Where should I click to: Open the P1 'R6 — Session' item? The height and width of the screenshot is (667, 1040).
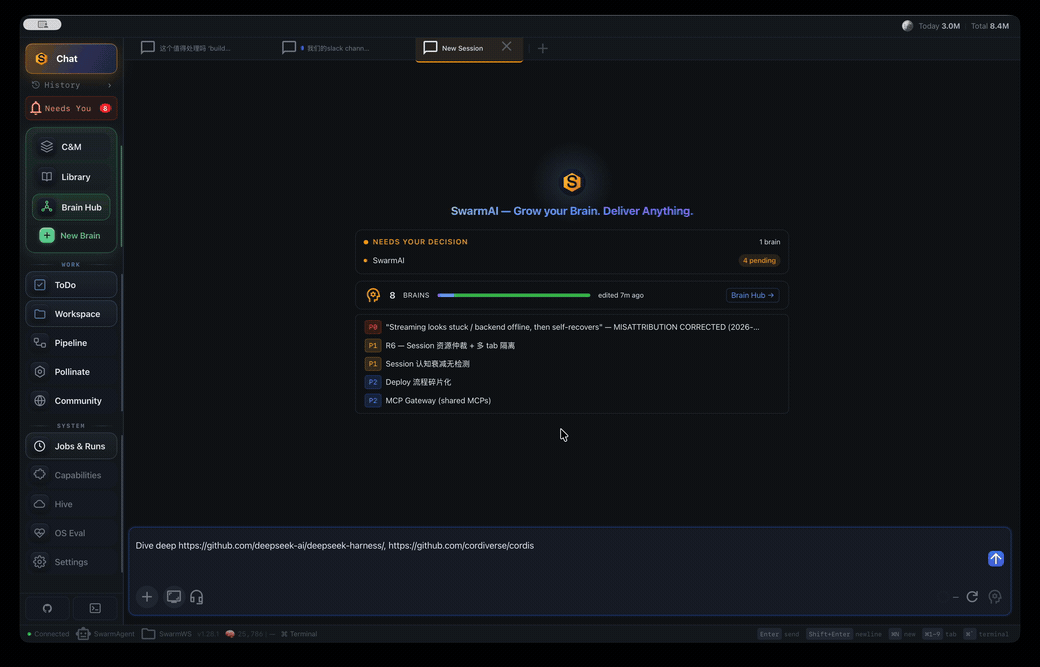pyautogui.click(x=572, y=345)
